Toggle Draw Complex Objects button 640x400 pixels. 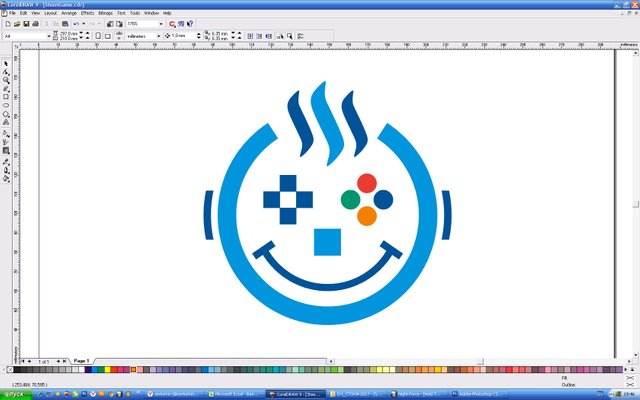click(280, 36)
